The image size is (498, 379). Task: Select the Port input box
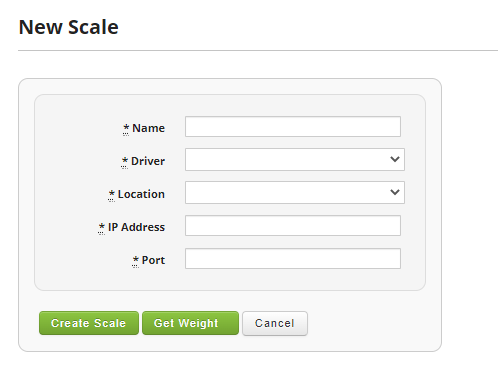[293, 258]
